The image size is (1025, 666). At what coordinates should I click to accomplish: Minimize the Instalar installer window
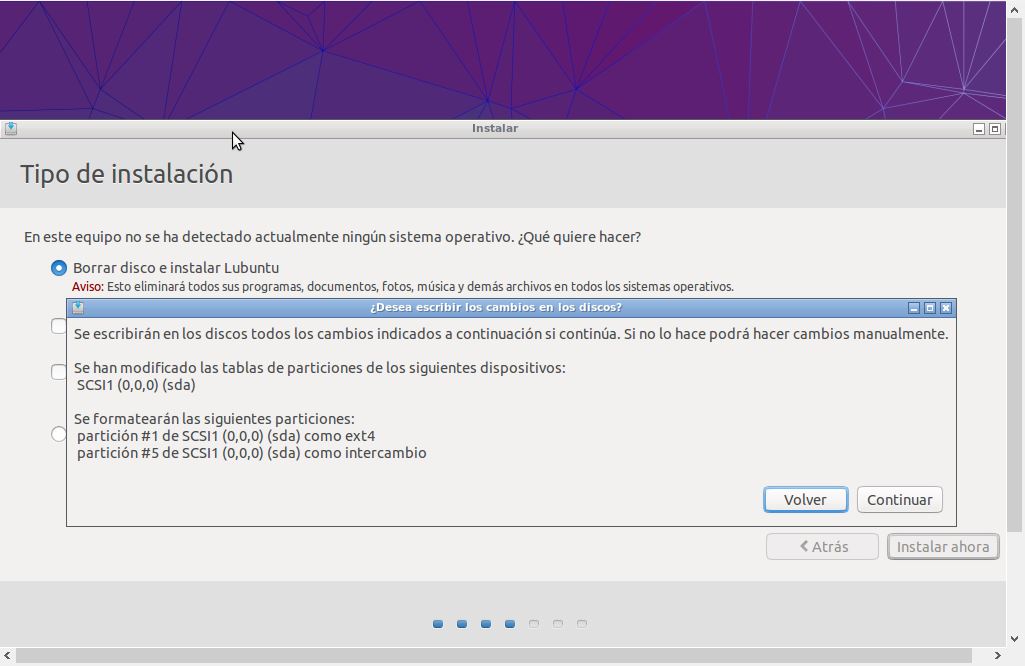click(979, 128)
